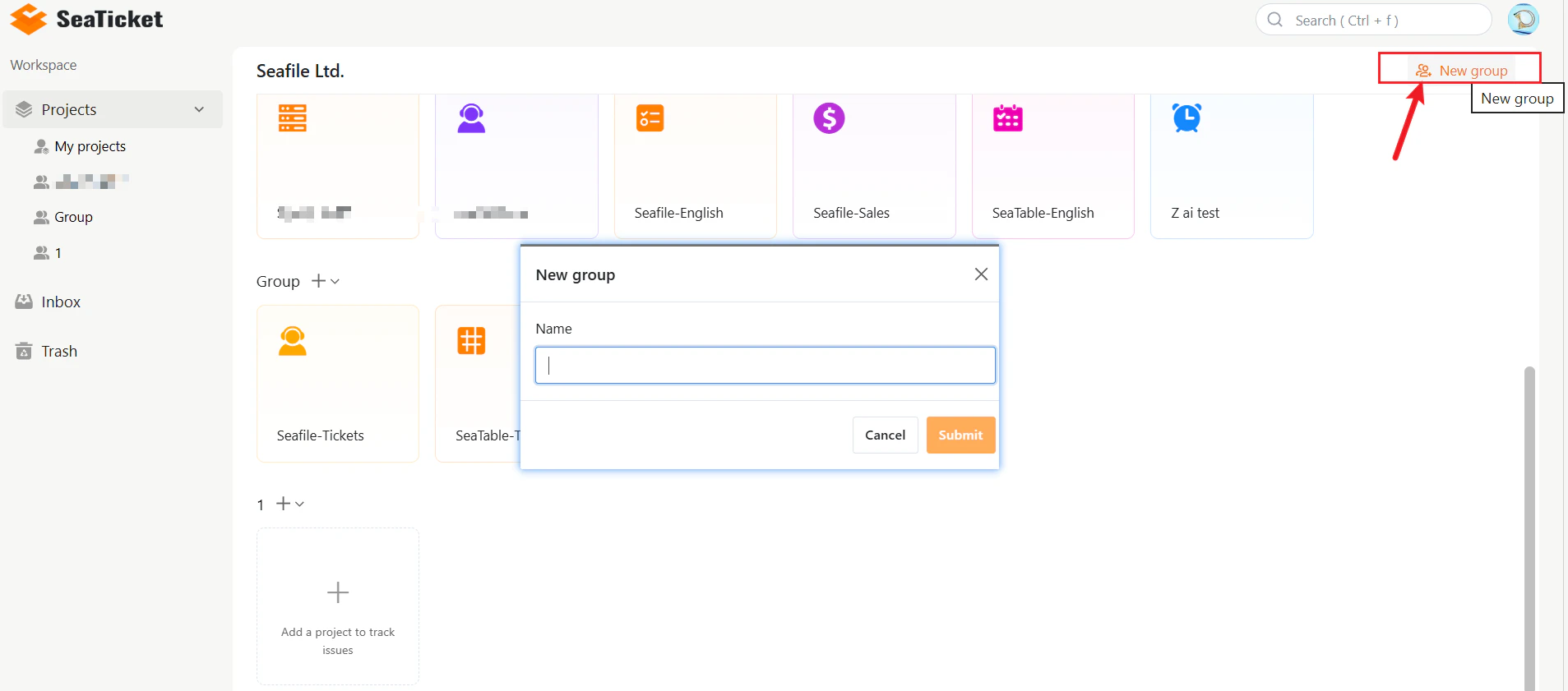The width and height of the screenshot is (1568, 691).
Task: Click the My projects person icon
Action: [x=41, y=146]
